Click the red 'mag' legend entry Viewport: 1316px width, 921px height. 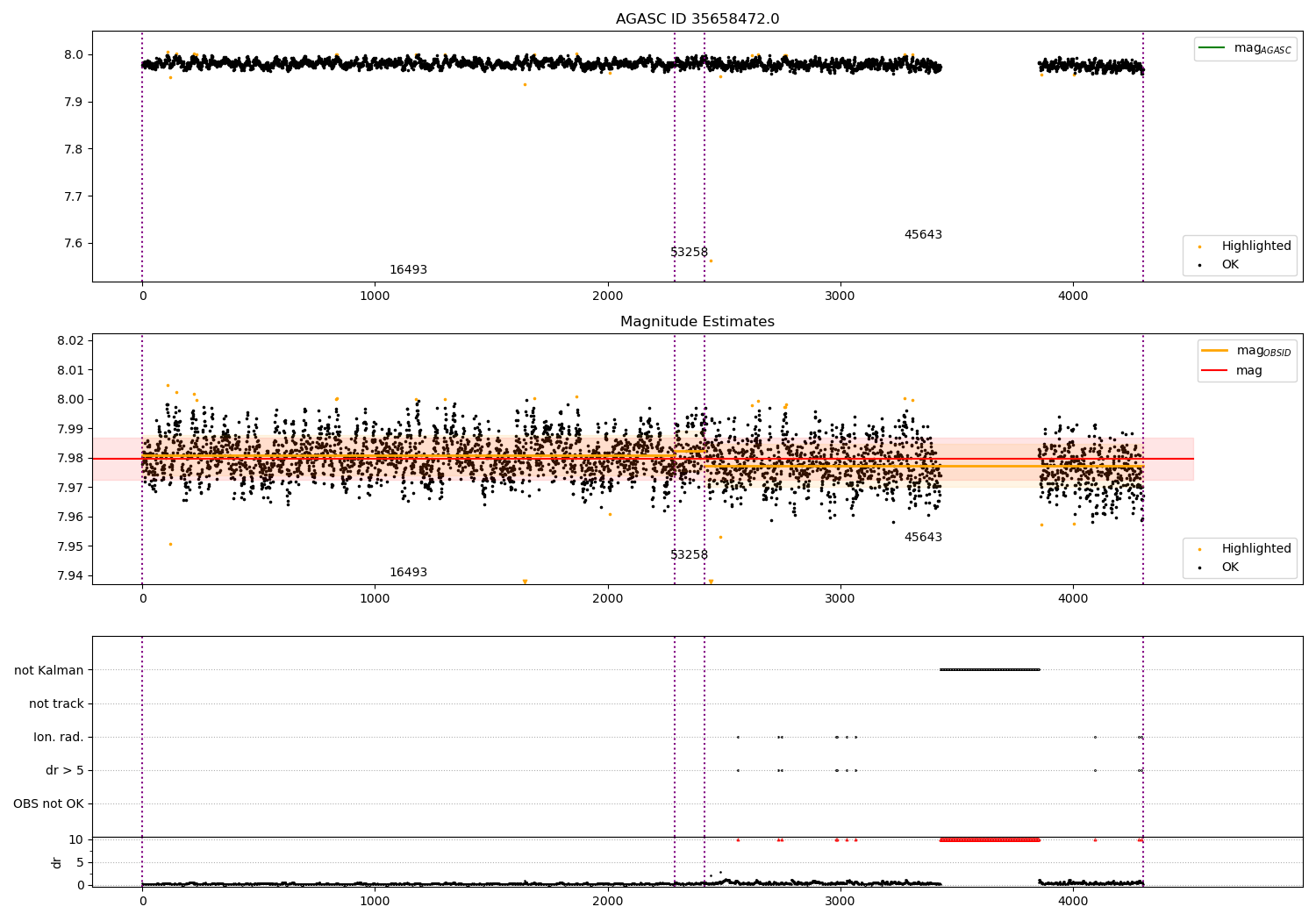[1233, 371]
